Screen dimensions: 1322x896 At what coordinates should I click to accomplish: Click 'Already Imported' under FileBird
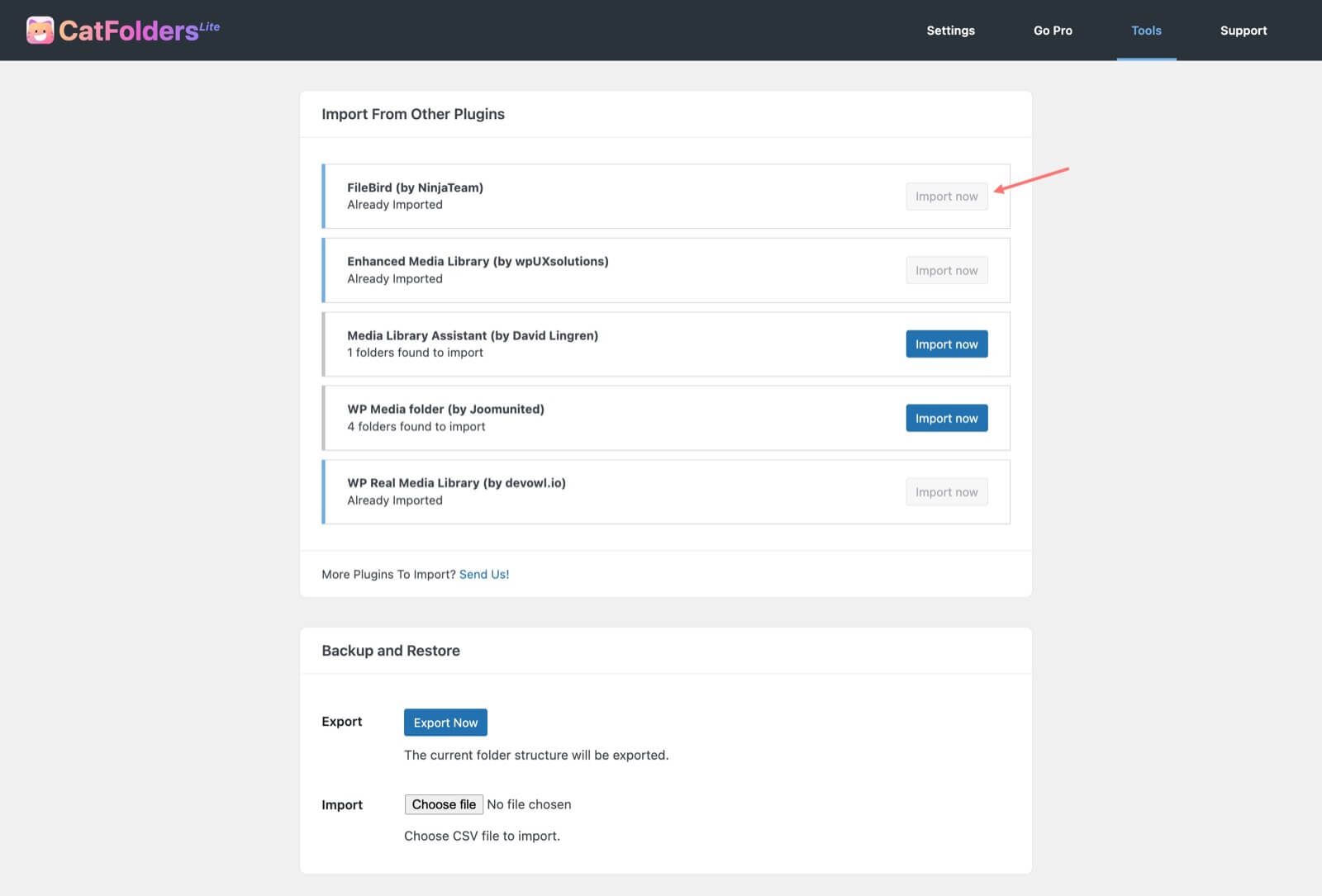tap(395, 205)
